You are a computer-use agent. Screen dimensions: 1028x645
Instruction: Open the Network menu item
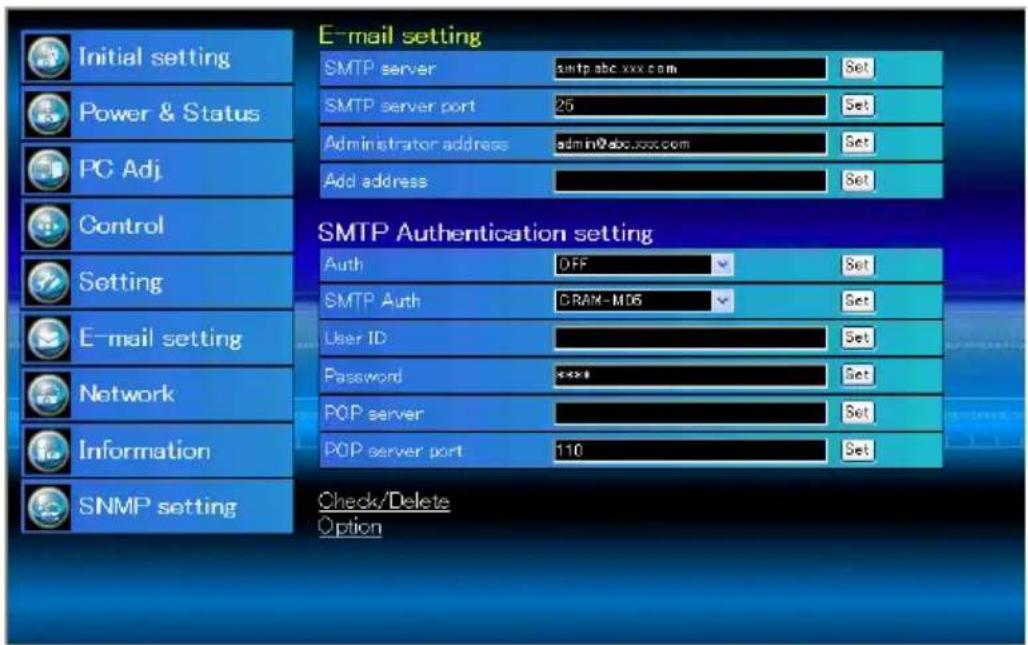click(x=157, y=395)
